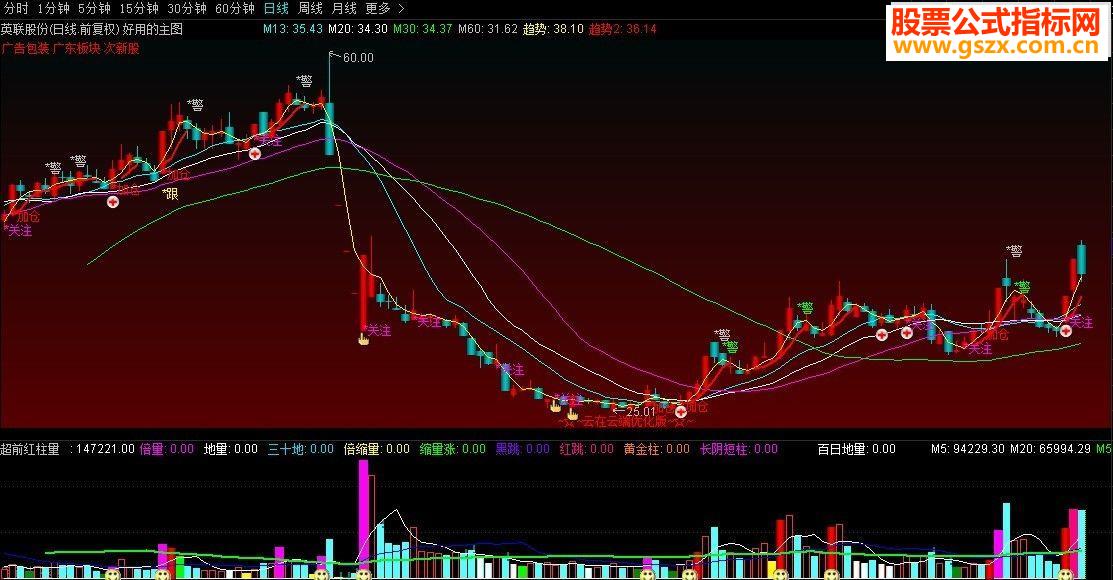
Task: Choose the 60分钟 period tab
Action: click(x=235, y=9)
